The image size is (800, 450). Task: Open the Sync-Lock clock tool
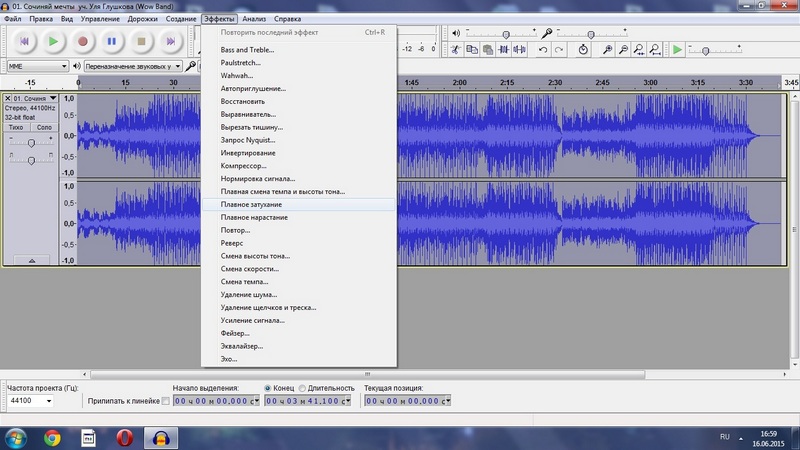tap(583, 49)
